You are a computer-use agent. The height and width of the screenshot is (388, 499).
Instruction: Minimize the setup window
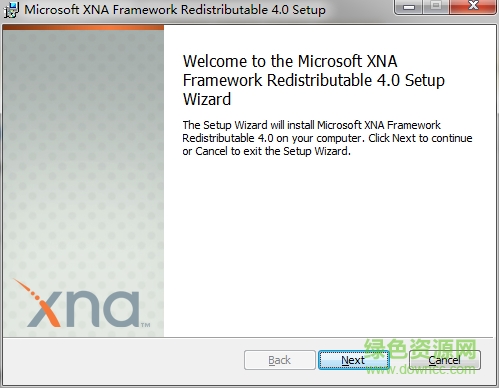[x=410, y=7]
